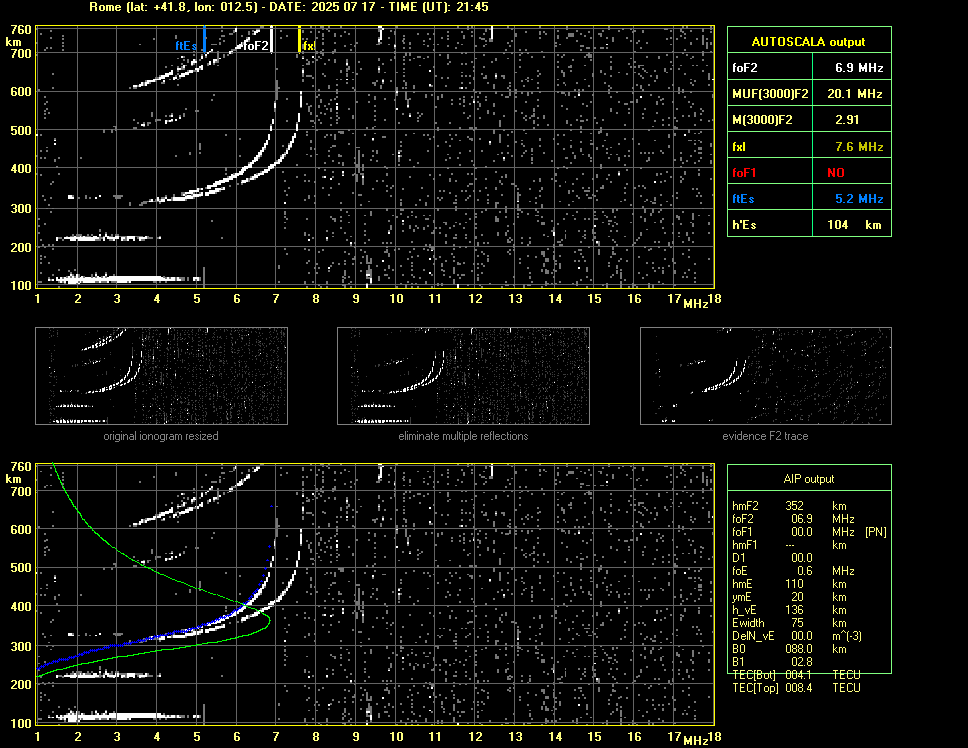Select the M(3000)F2 value '2.91'
968x748 pixels.
coord(847,120)
